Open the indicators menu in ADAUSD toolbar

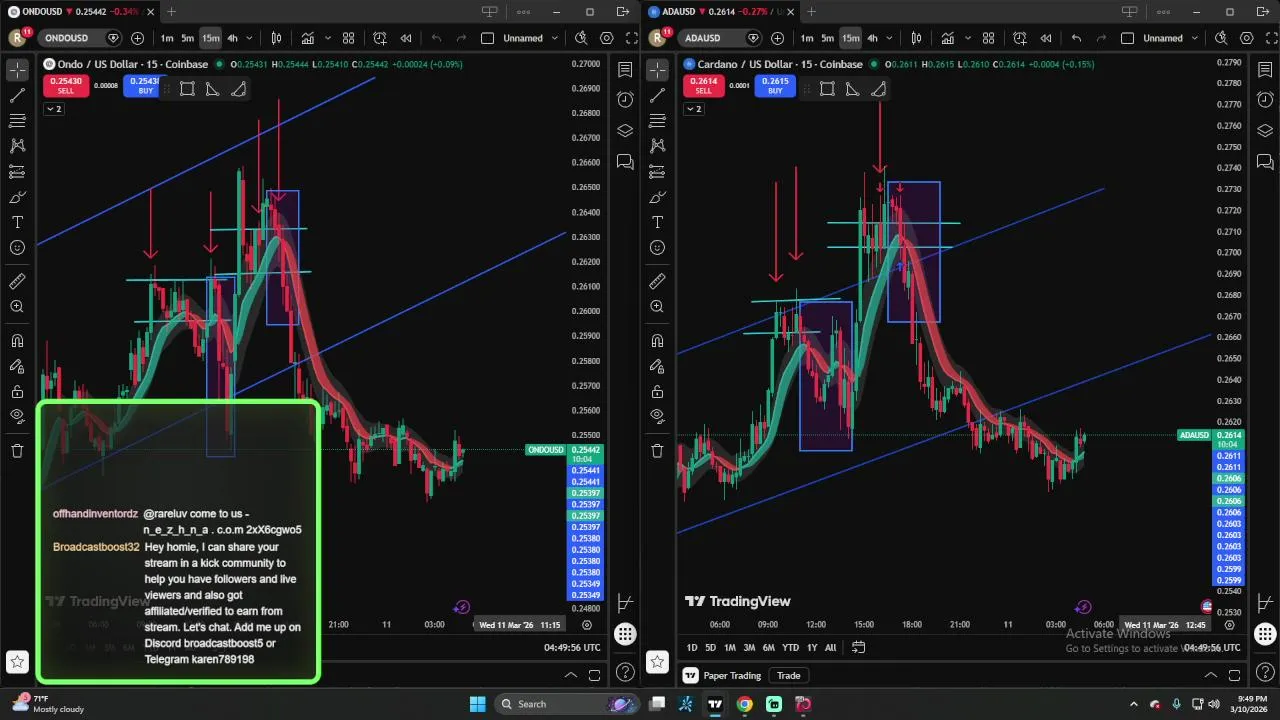947,38
